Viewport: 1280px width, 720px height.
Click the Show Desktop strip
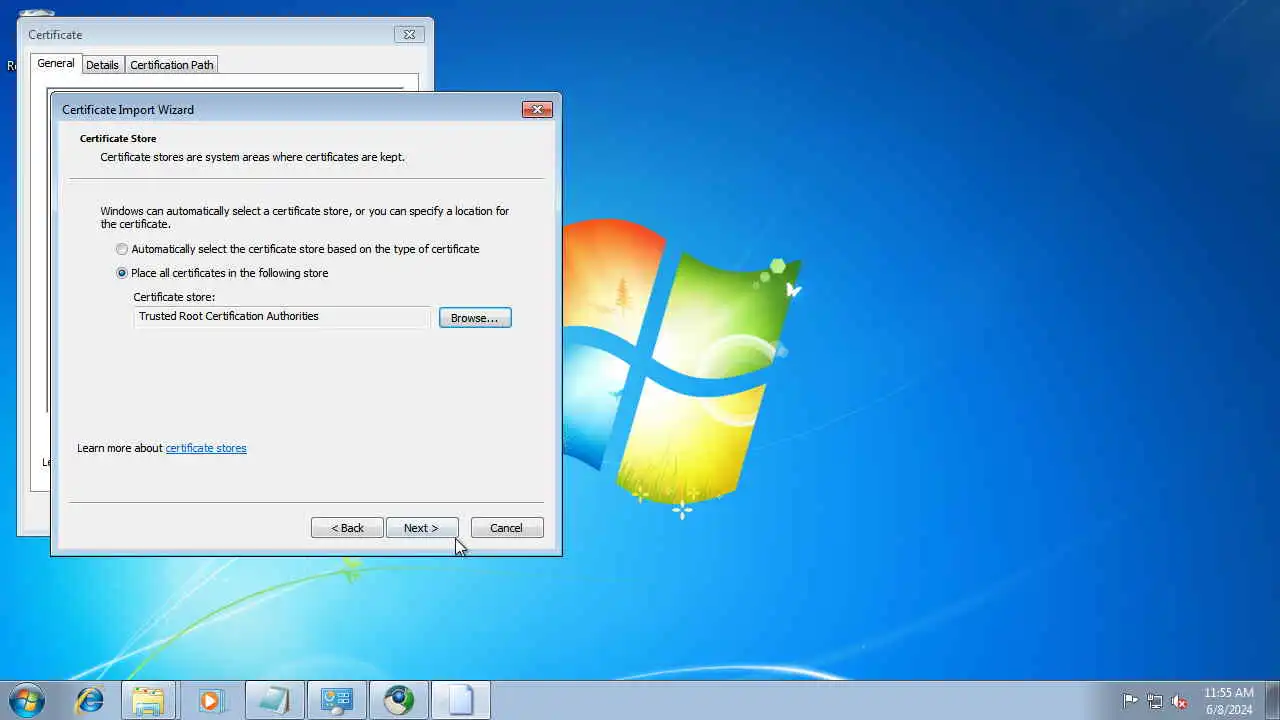[x=1272, y=700]
